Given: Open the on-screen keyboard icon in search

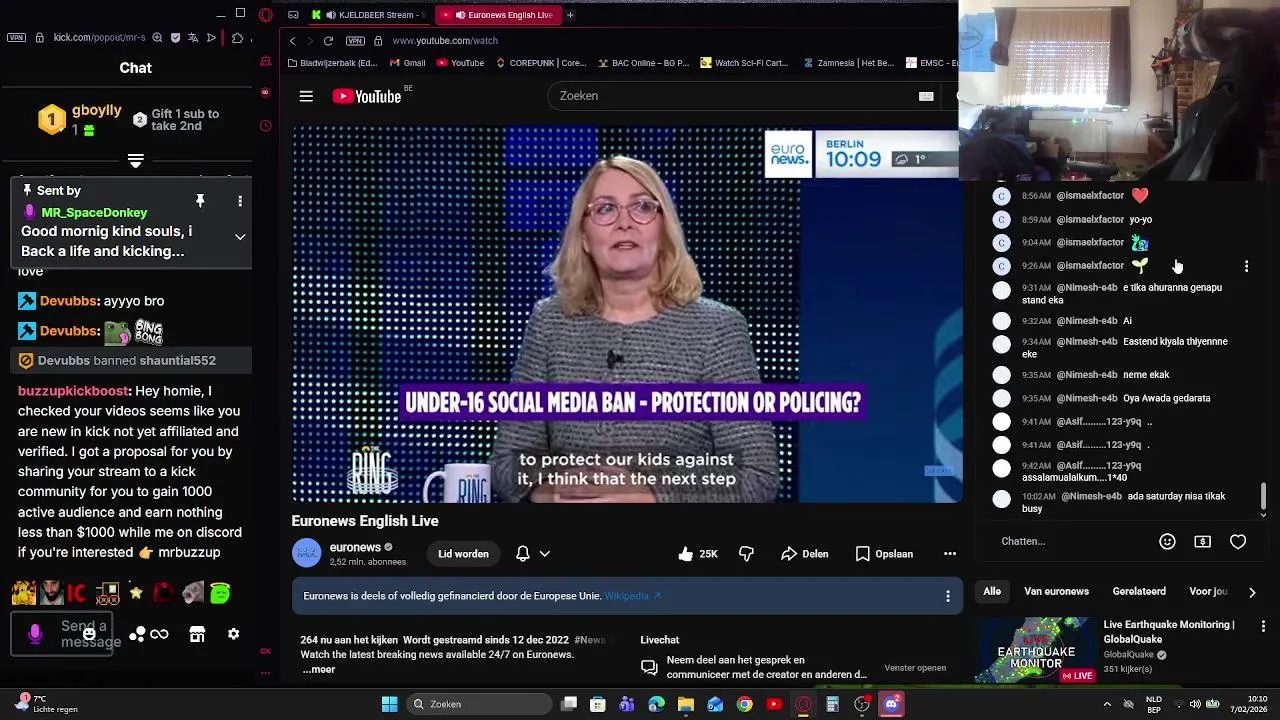Looking at the screenshot, I should click(x=926, y=96).
